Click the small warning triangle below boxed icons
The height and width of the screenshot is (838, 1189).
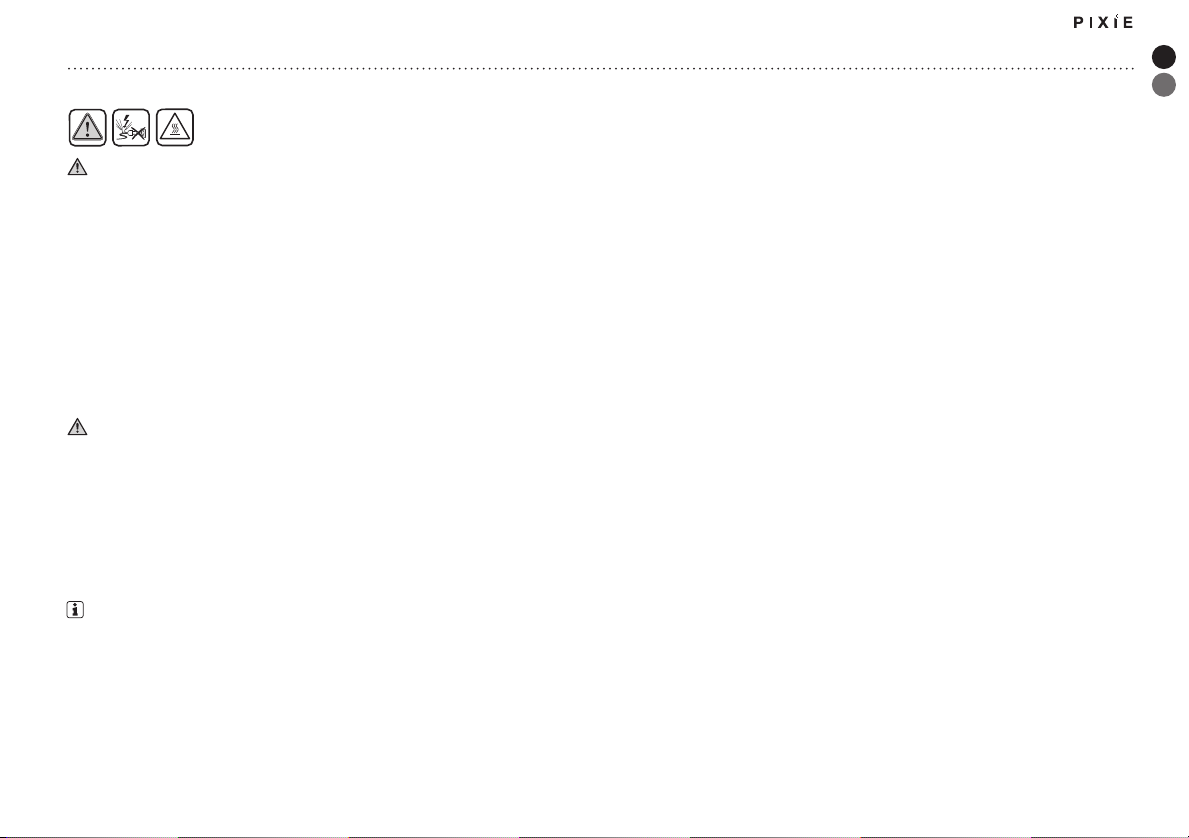pyautogui.click(x=77, y=167)
